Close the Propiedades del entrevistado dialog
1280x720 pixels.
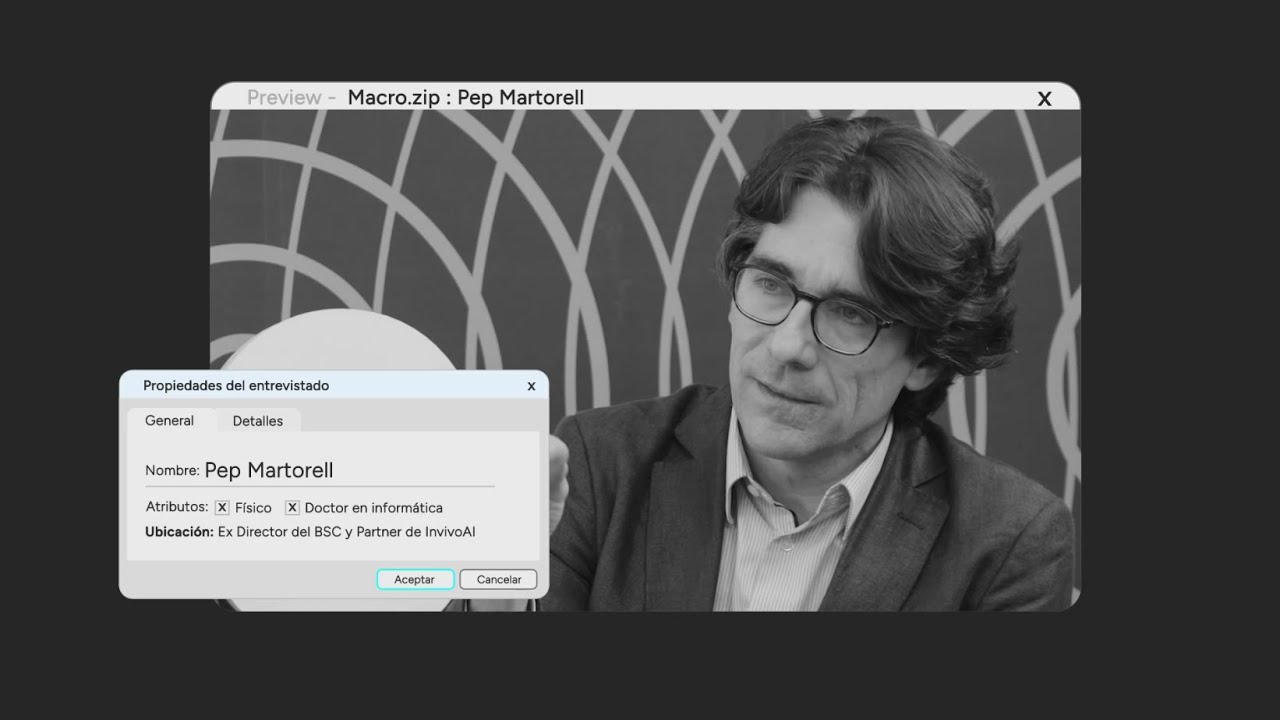pos(531,386)
